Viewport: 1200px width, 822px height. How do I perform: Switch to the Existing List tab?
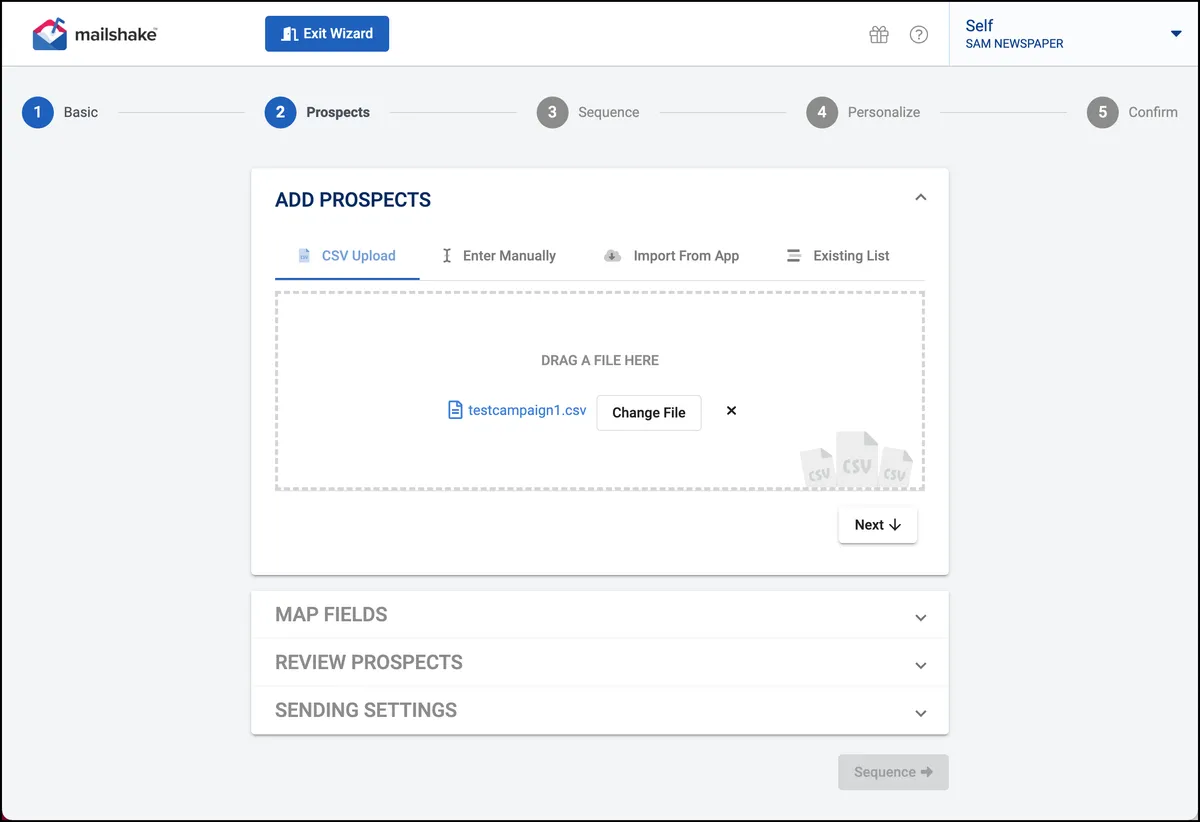[x=838, y=256]
